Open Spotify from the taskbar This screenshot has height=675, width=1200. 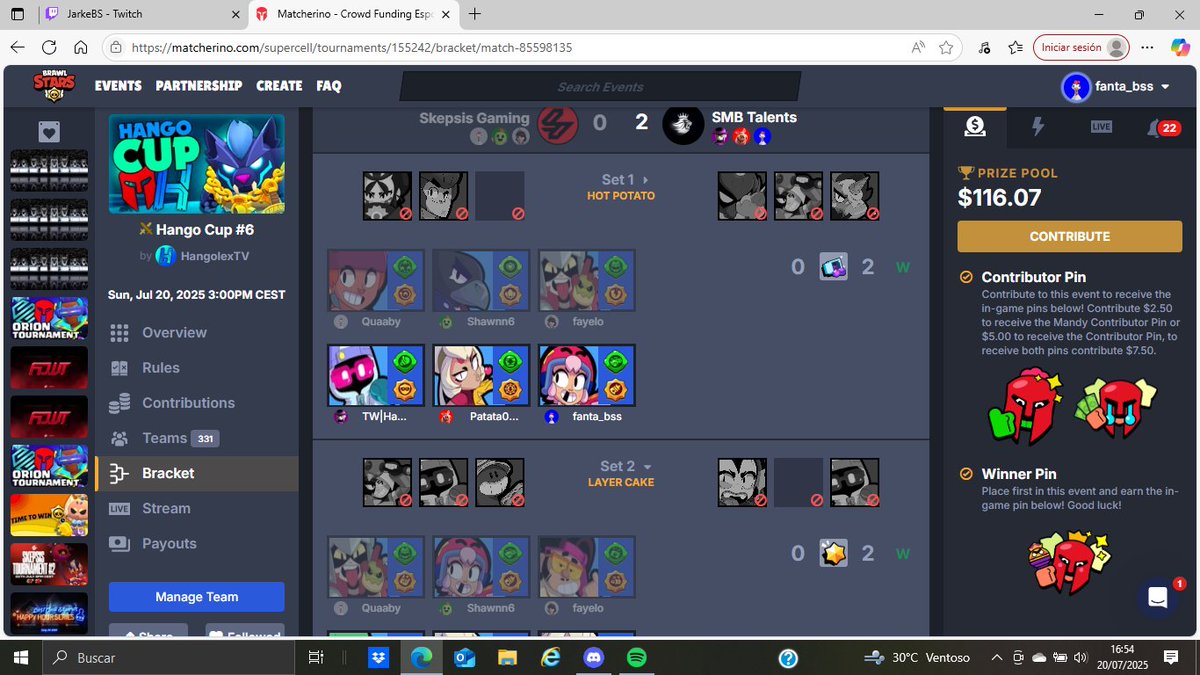637,657
